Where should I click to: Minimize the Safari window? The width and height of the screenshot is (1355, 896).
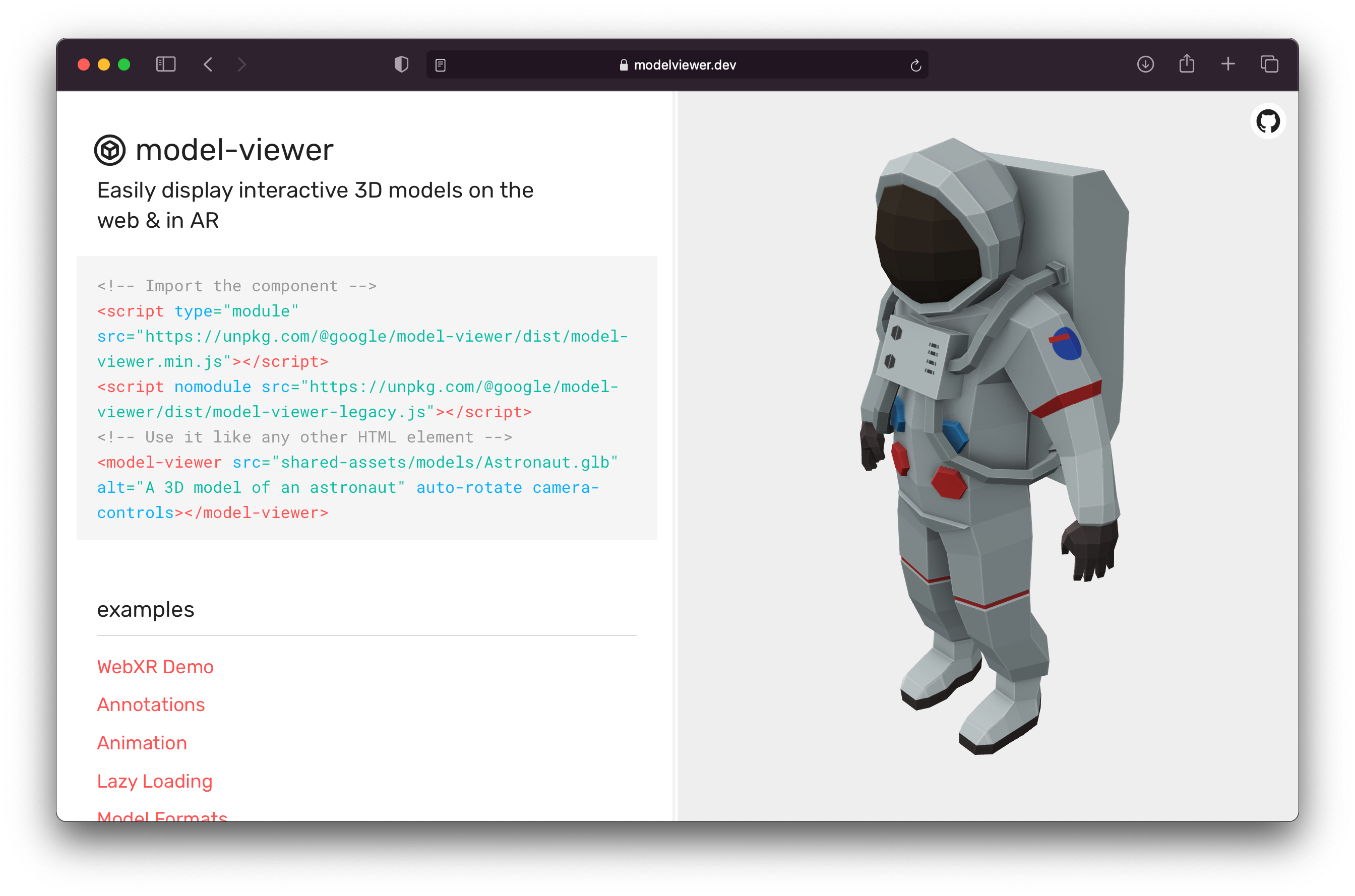[x=104, y=65]
